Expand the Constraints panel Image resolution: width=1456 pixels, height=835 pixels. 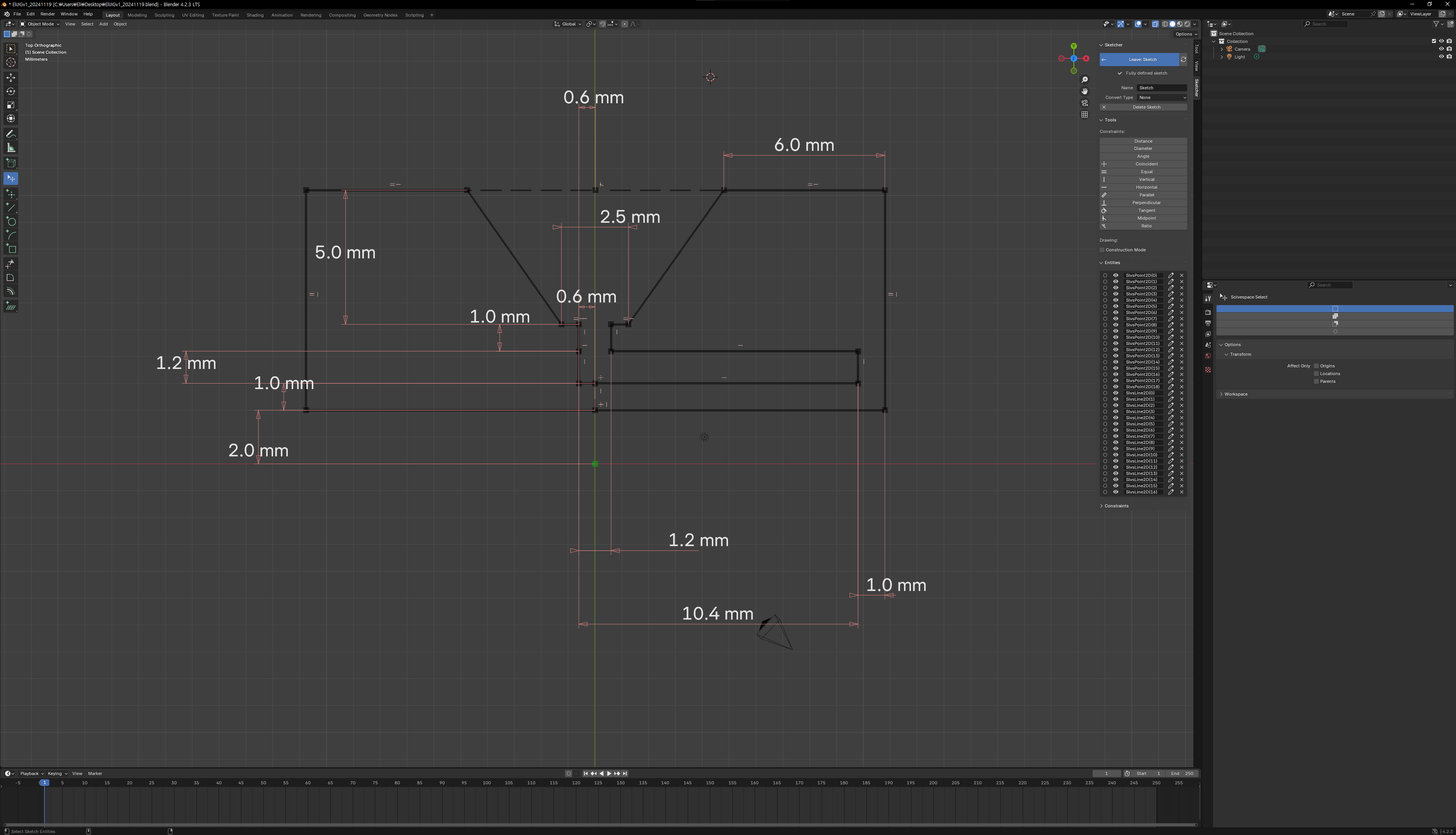coord(1116,506)
